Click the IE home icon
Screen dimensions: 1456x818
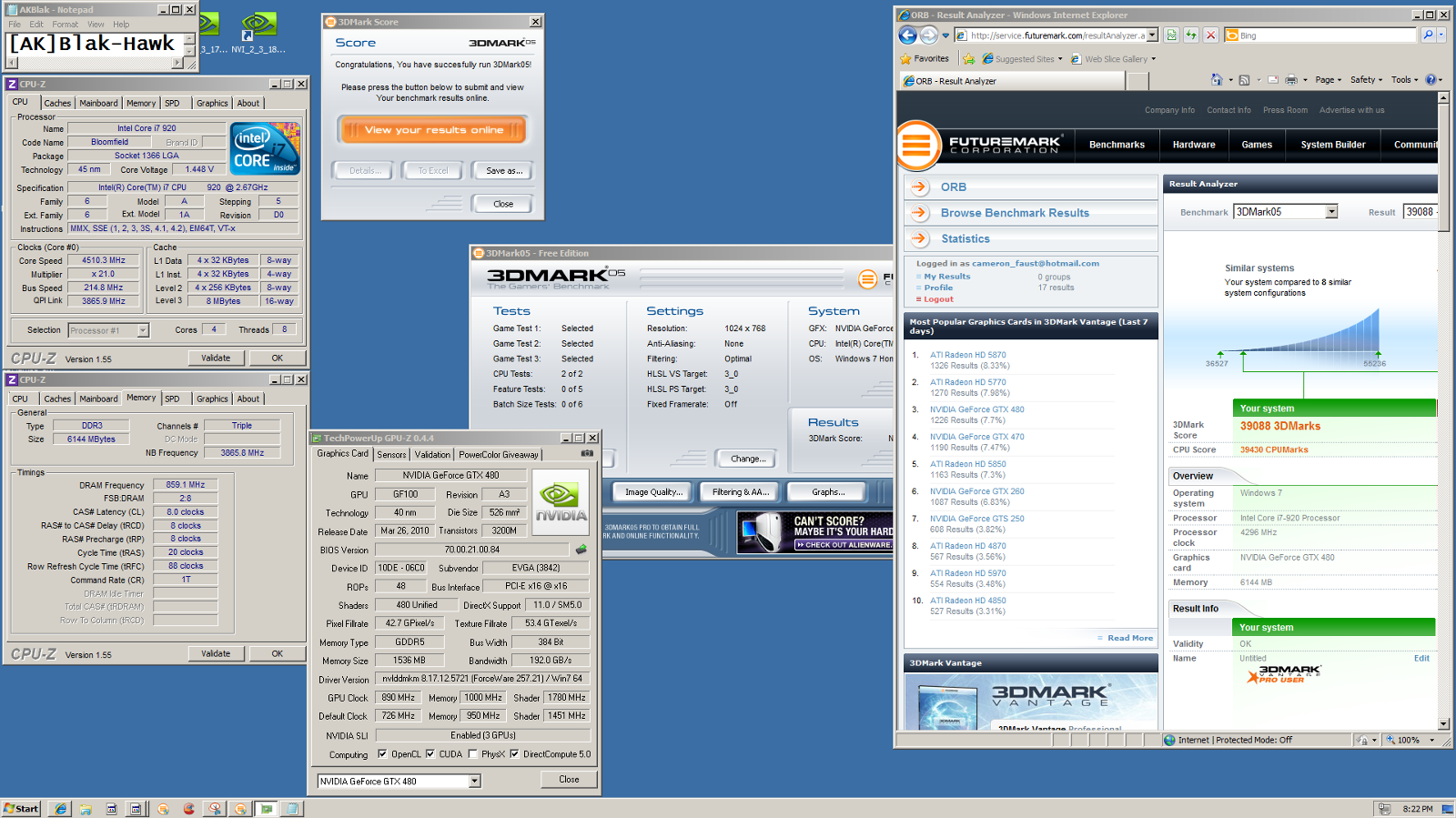(1217, 79)
